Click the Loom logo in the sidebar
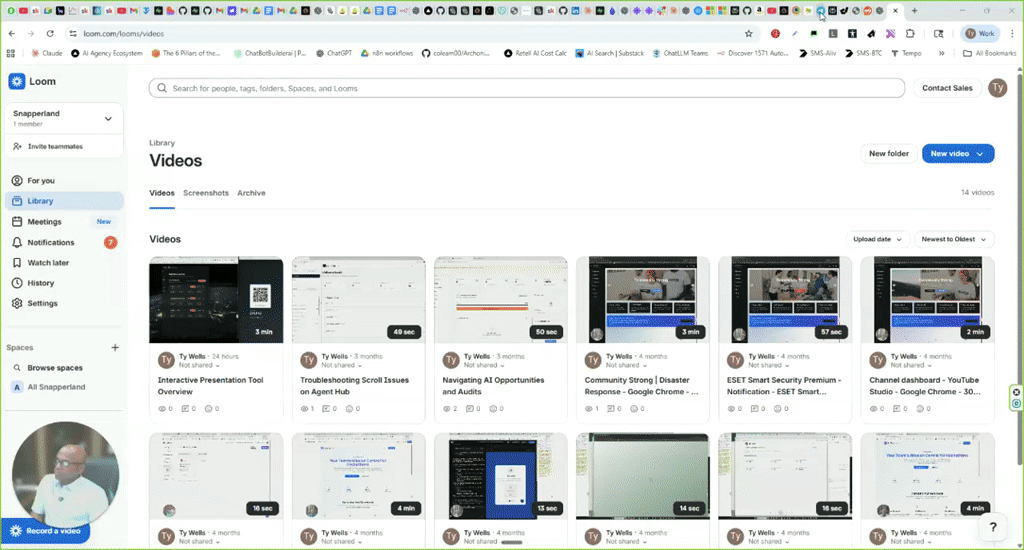 (x=32, y=82)
